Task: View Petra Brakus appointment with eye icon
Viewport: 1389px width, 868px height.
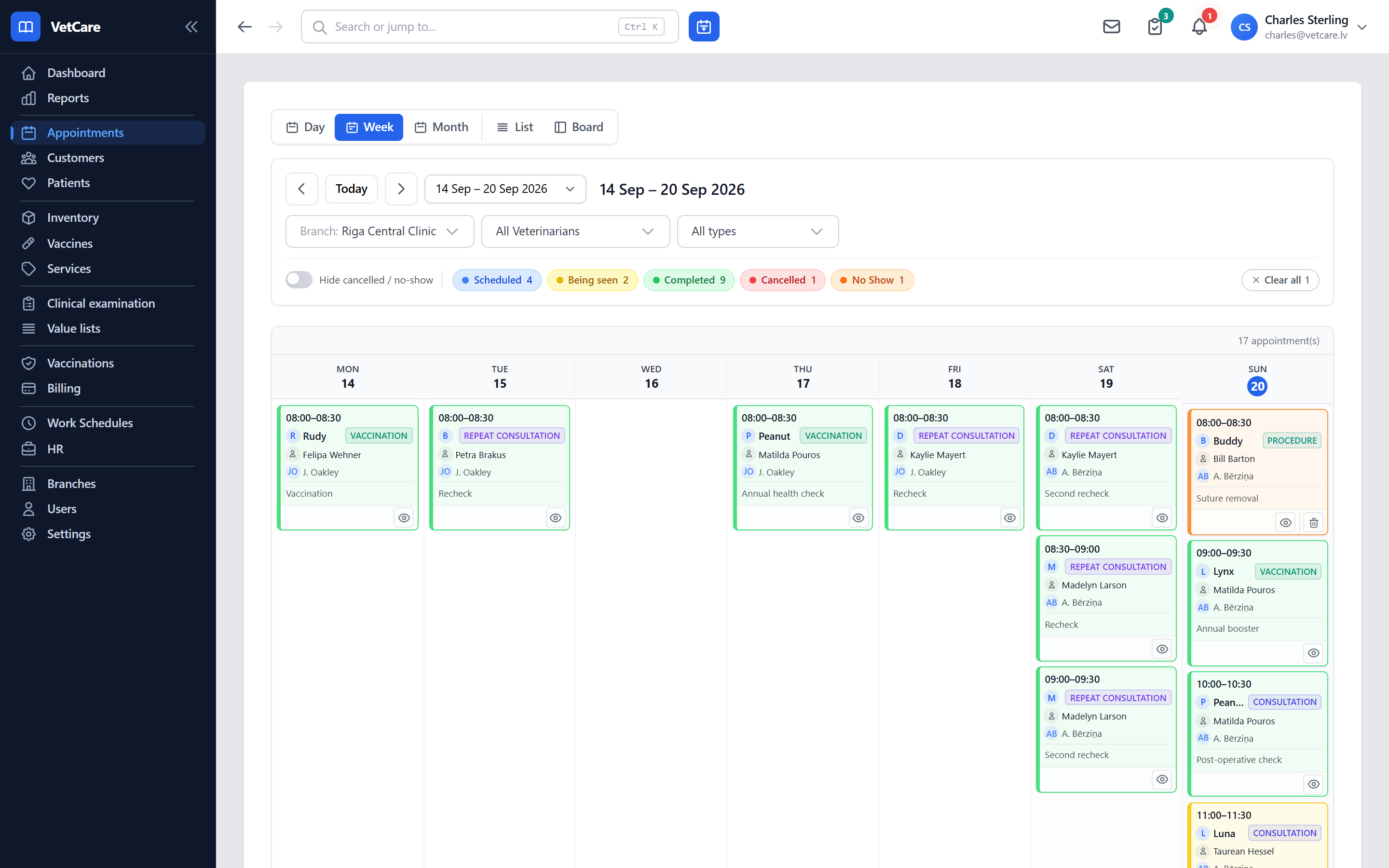Action: (x=556, y=518)
